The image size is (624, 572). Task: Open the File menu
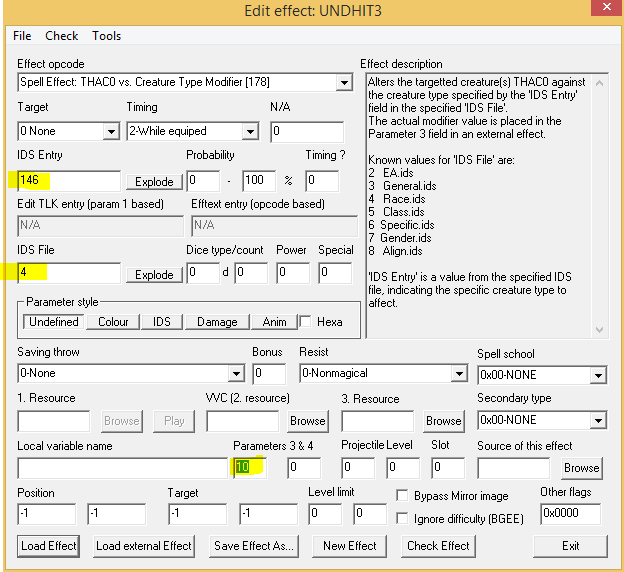(22, 36)
